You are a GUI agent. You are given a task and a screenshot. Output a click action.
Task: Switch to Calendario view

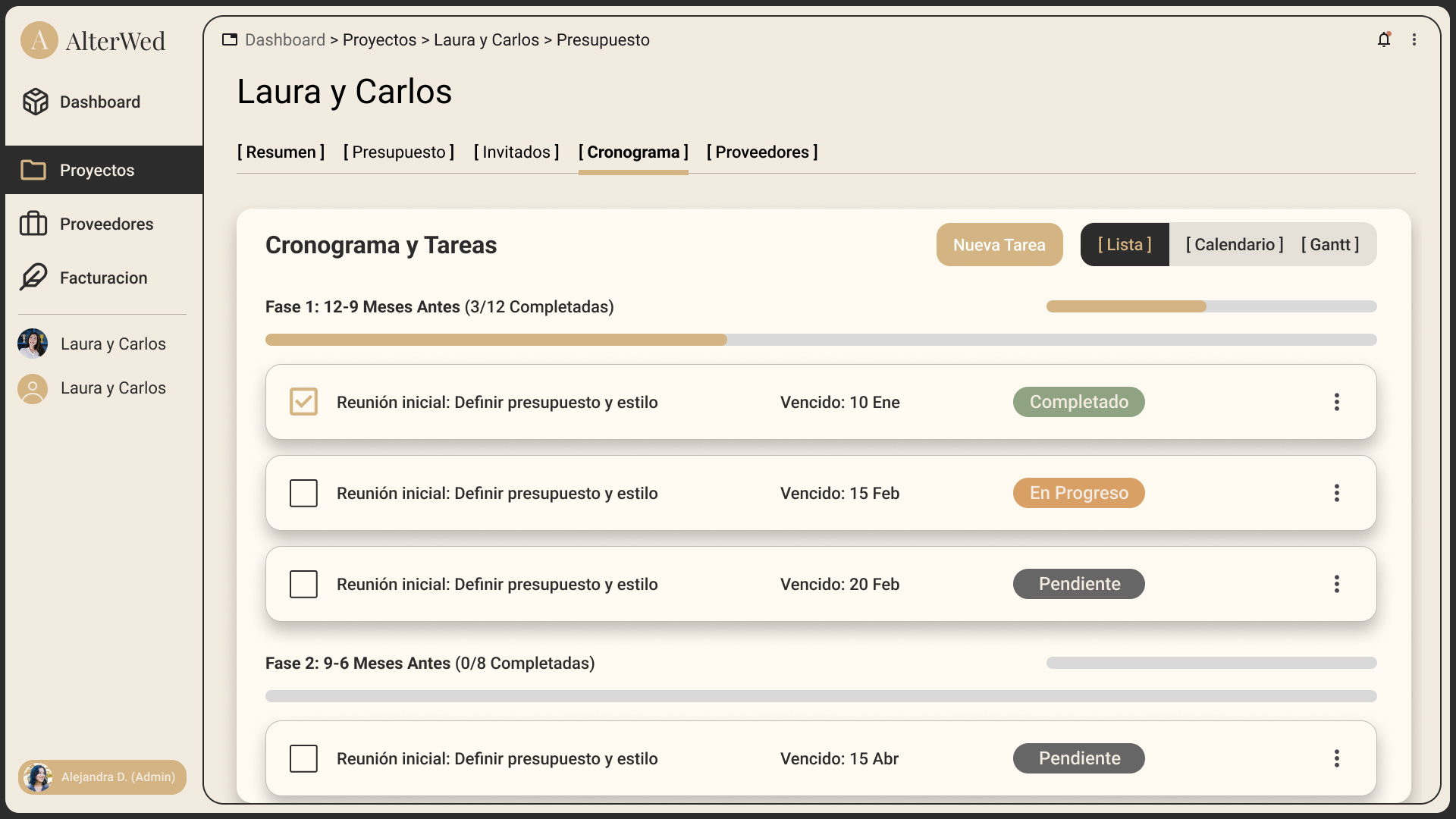pyautogui.click(x=1235, y=244)
